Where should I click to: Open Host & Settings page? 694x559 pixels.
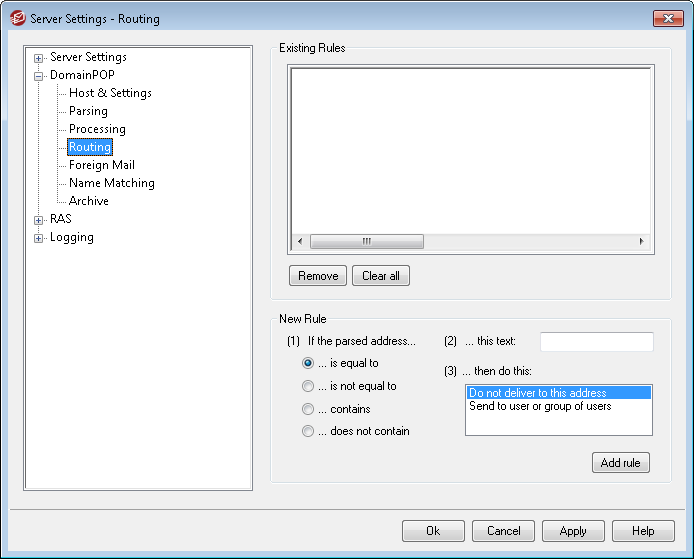(x=110, y=93)
